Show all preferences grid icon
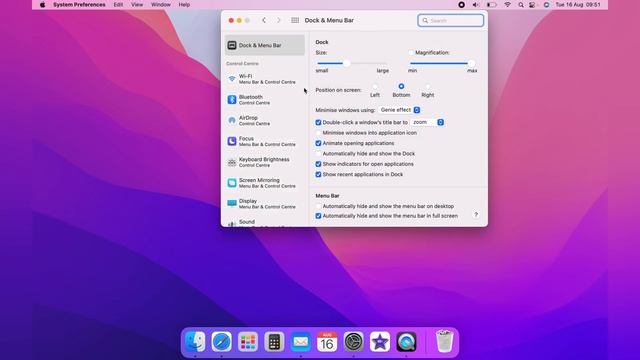Viewport: 640px width, 360px height. coord(295,20)
